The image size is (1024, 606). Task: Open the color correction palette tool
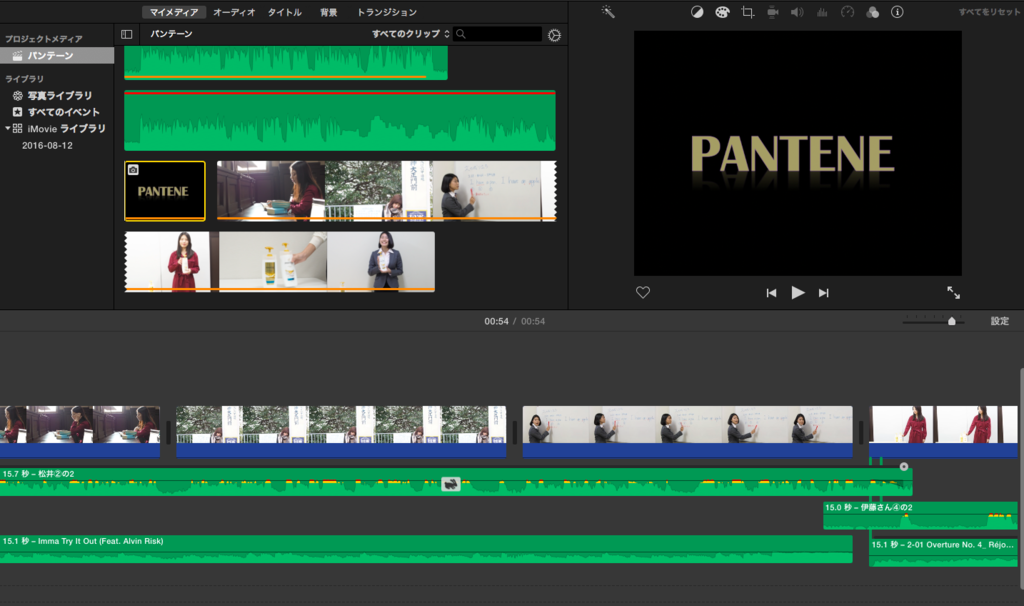point(722,12)
